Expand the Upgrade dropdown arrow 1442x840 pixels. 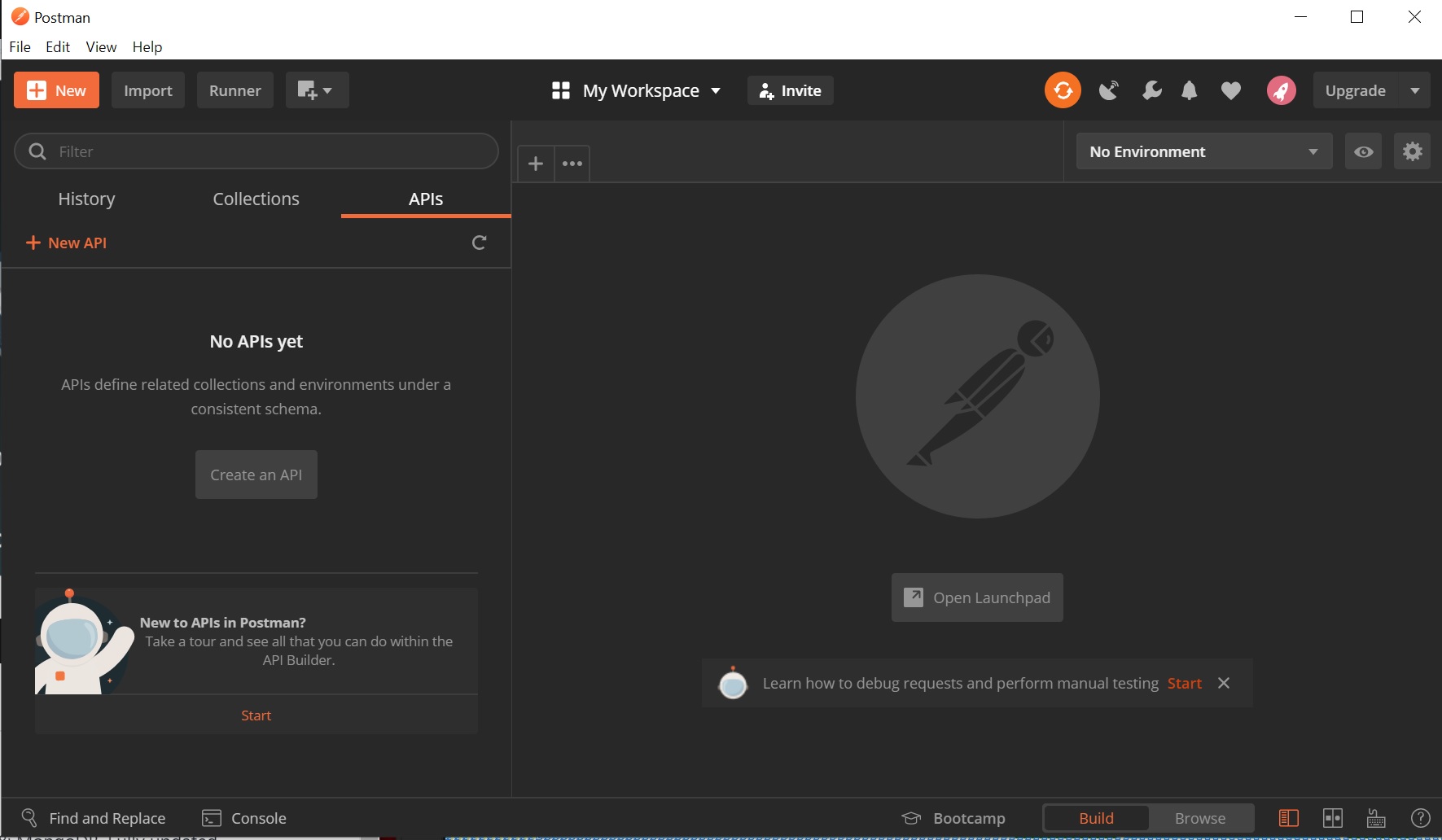coord(1414,90)
